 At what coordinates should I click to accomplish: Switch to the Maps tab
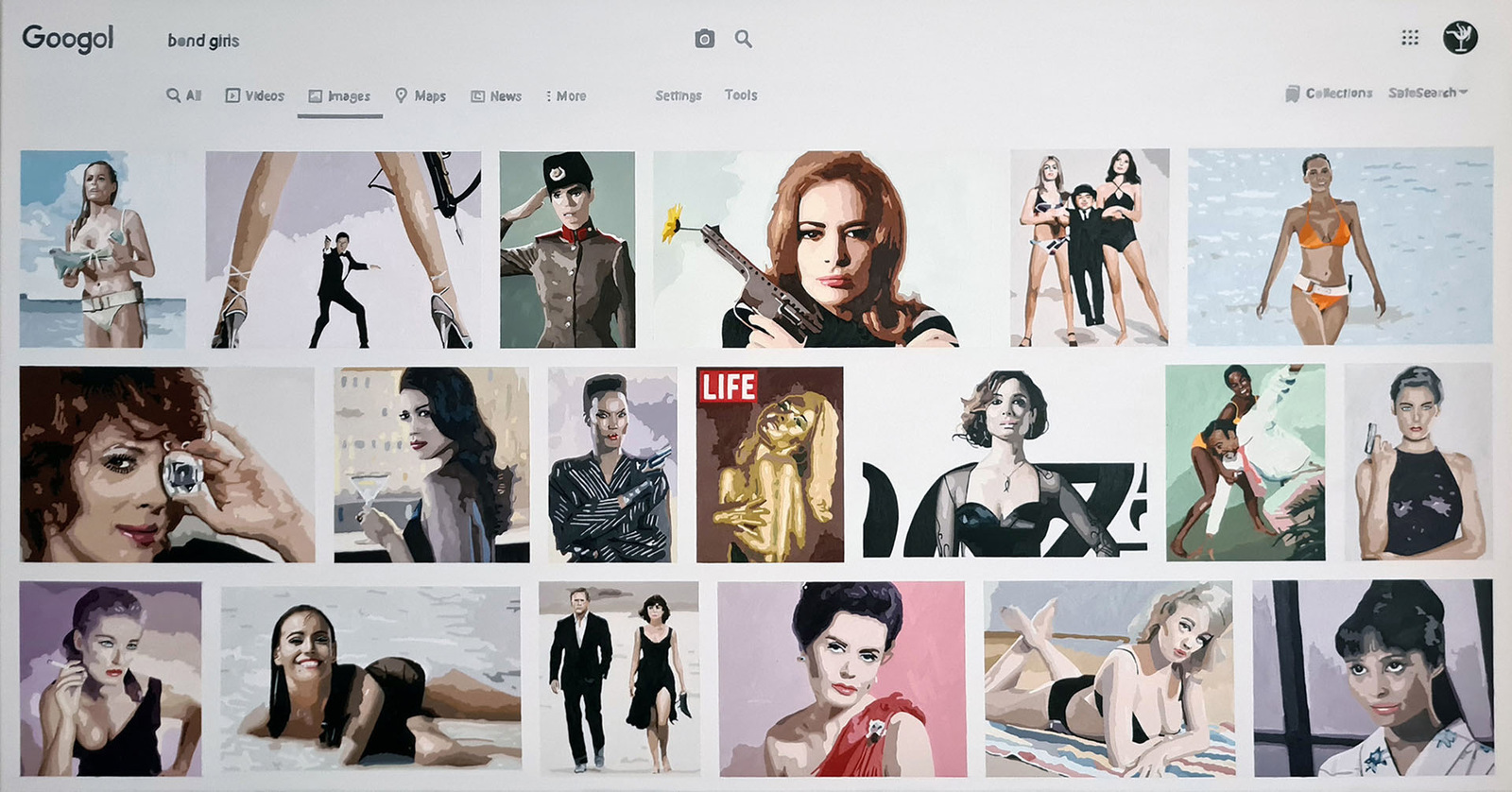[x=421, y=95]
